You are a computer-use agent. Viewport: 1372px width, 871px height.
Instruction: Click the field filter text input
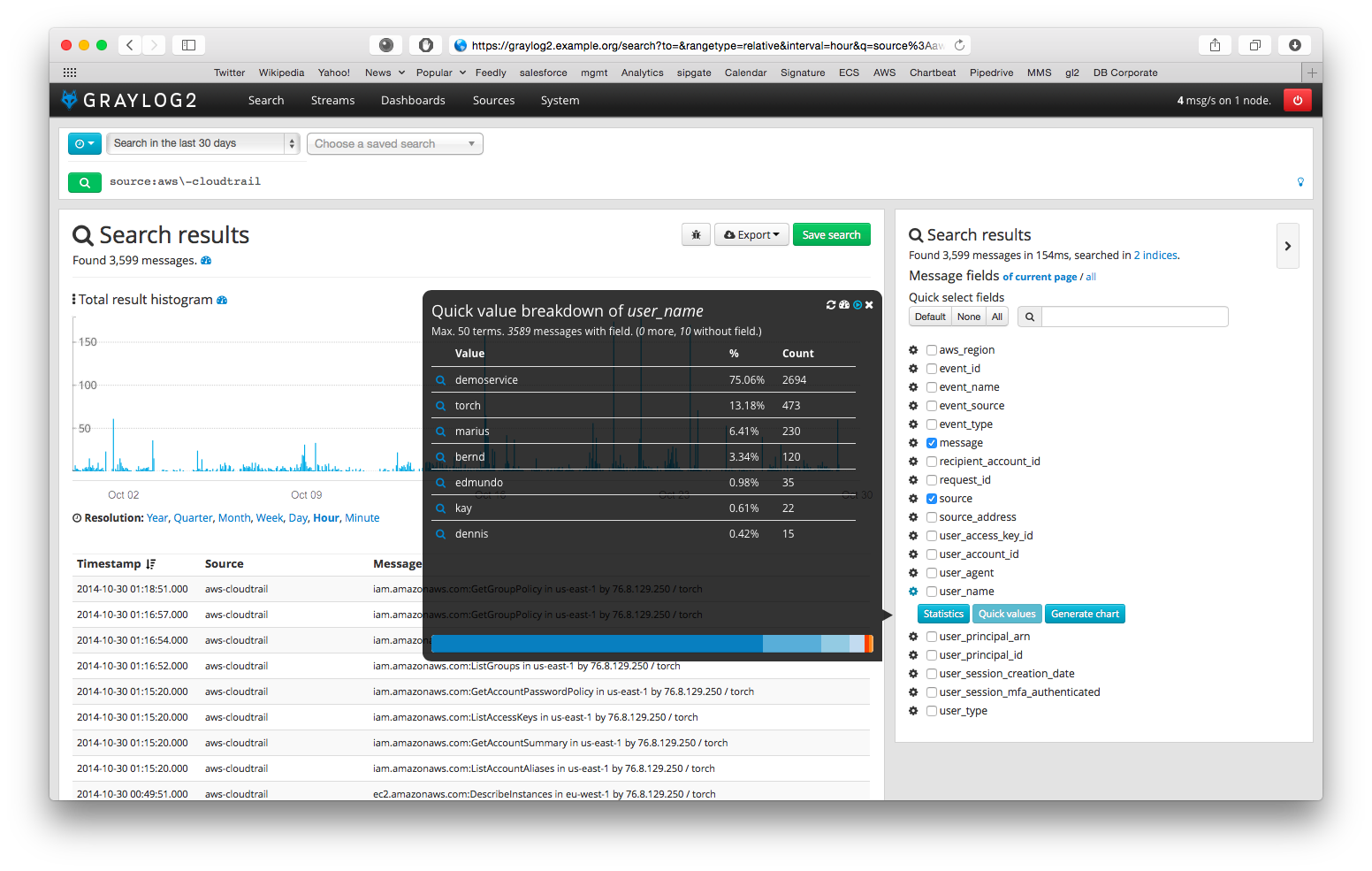tap(1135, 317)
